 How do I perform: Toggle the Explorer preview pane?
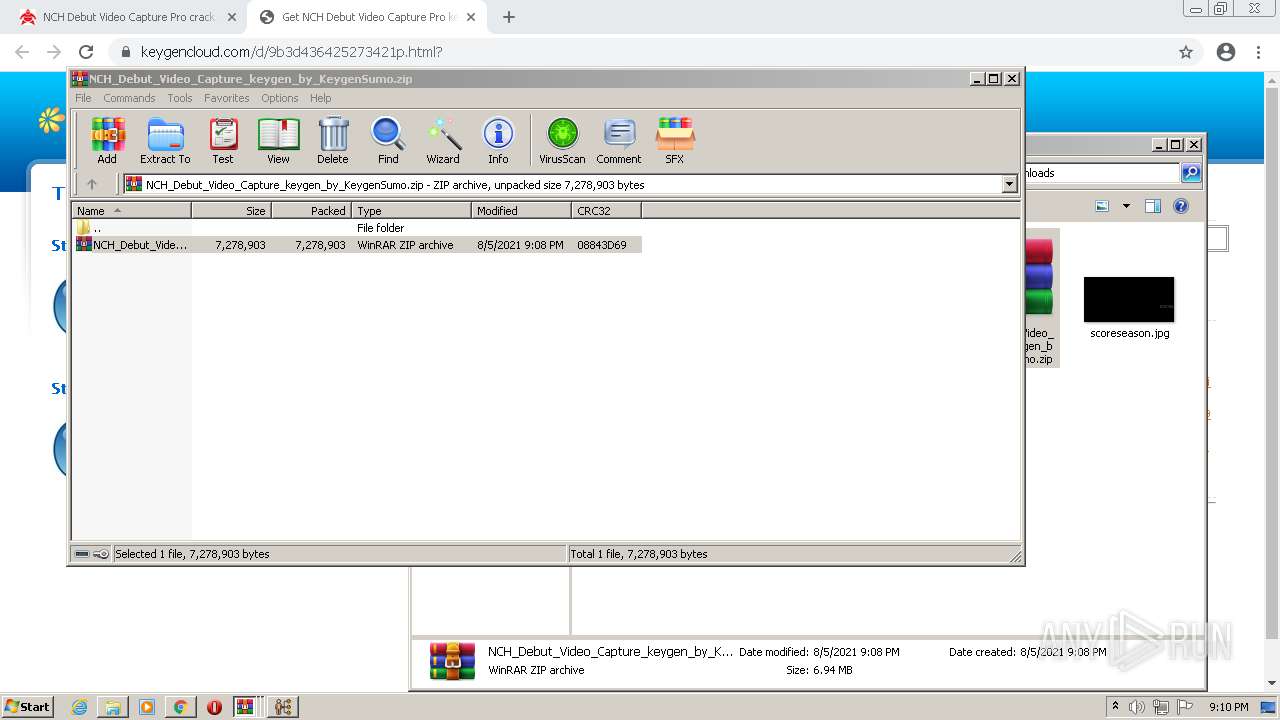point(1153,206)
